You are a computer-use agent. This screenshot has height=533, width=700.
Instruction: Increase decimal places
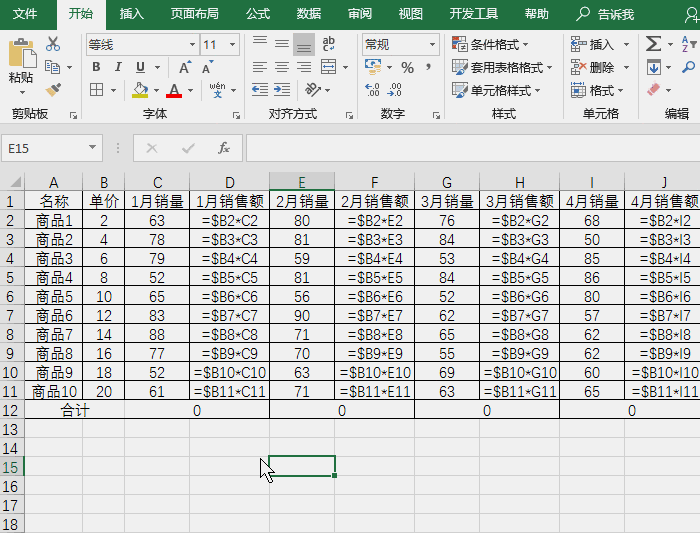click(x=372, y=90)
